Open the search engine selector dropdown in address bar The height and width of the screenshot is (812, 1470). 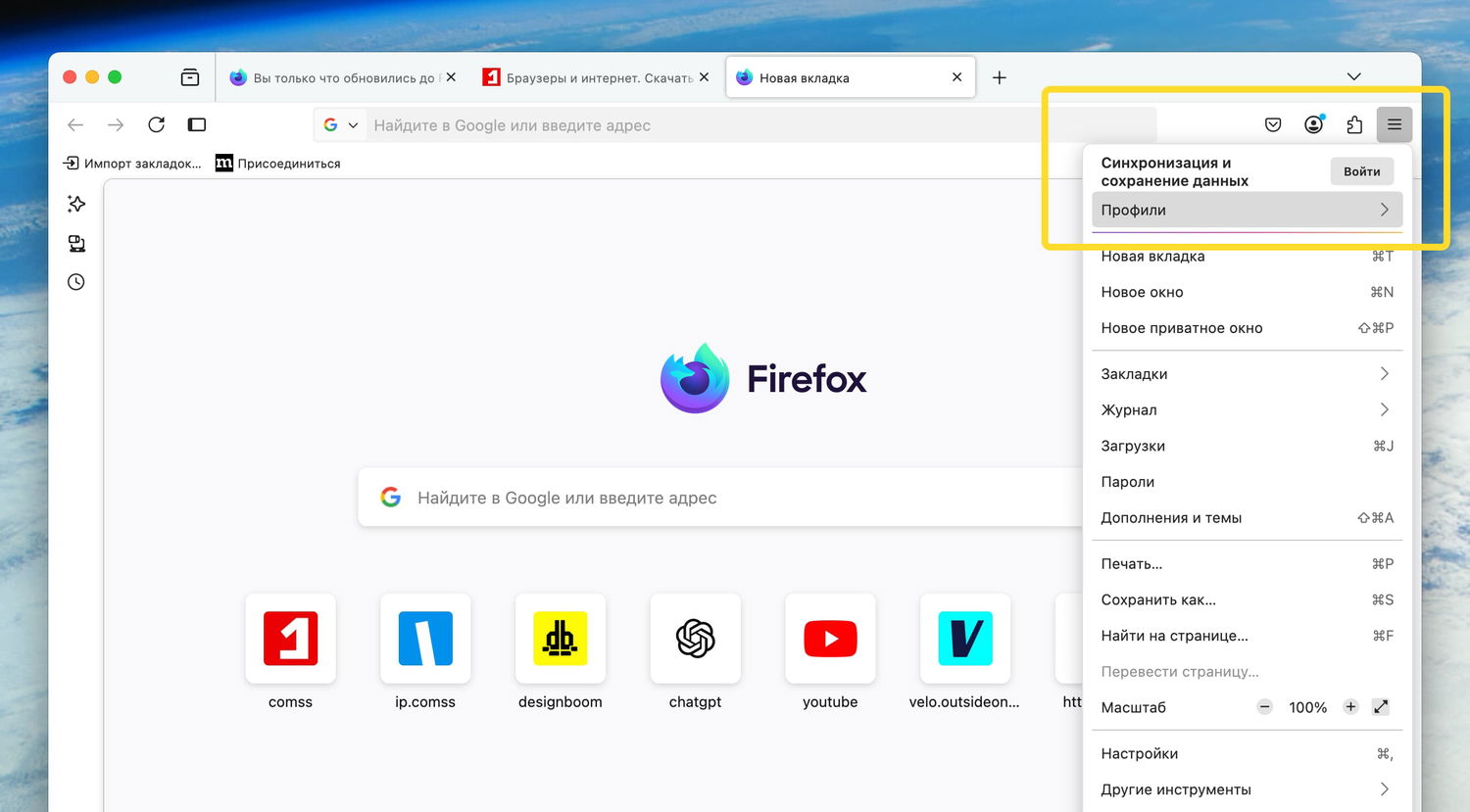point(340,125)
